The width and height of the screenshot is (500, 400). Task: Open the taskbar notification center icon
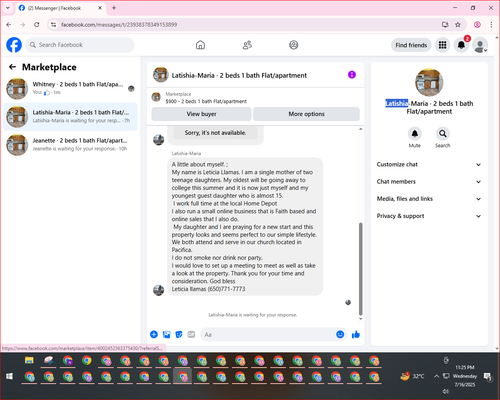(x=488, y=376)
